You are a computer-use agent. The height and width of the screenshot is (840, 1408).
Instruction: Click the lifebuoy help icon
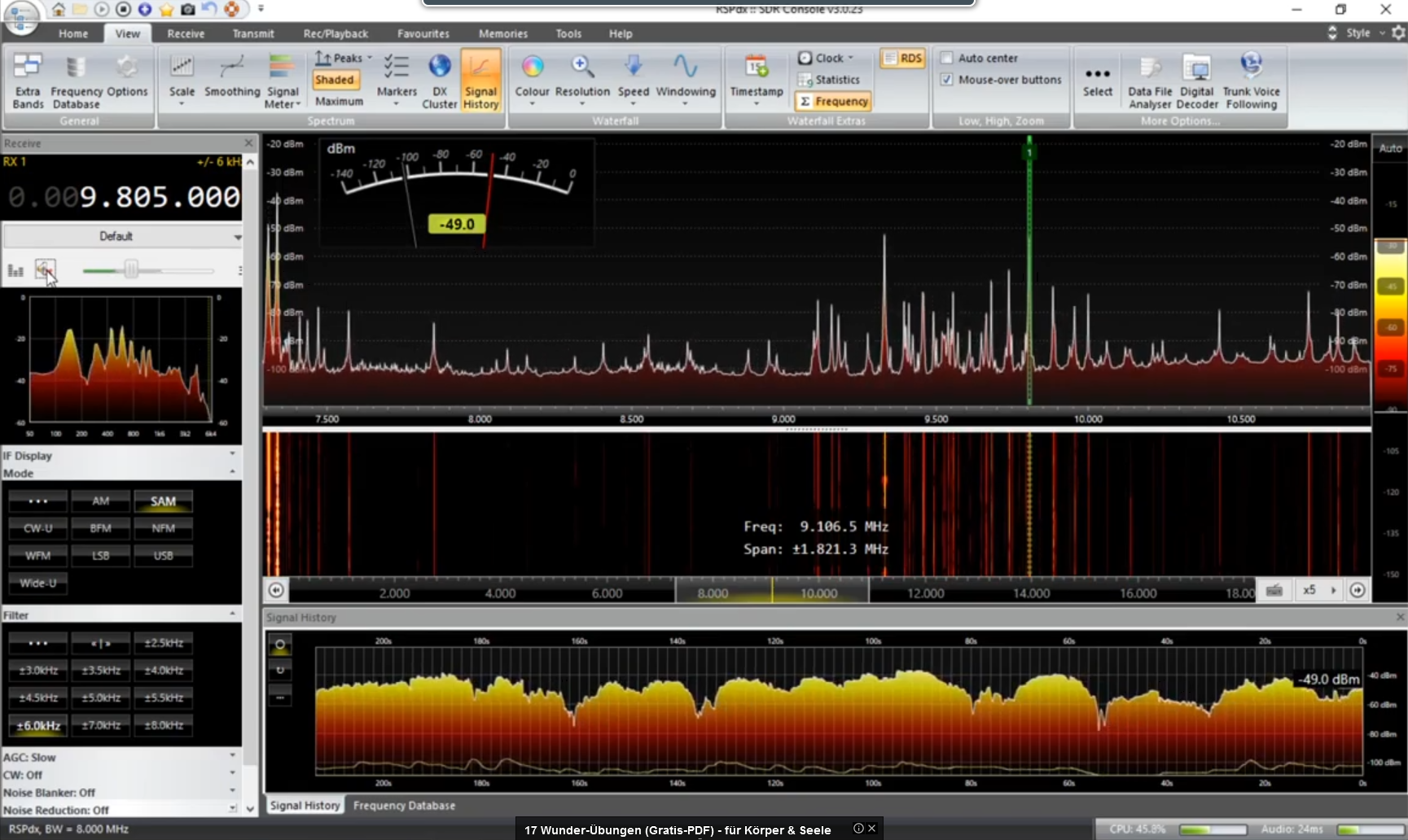click(x=232, y=9)
